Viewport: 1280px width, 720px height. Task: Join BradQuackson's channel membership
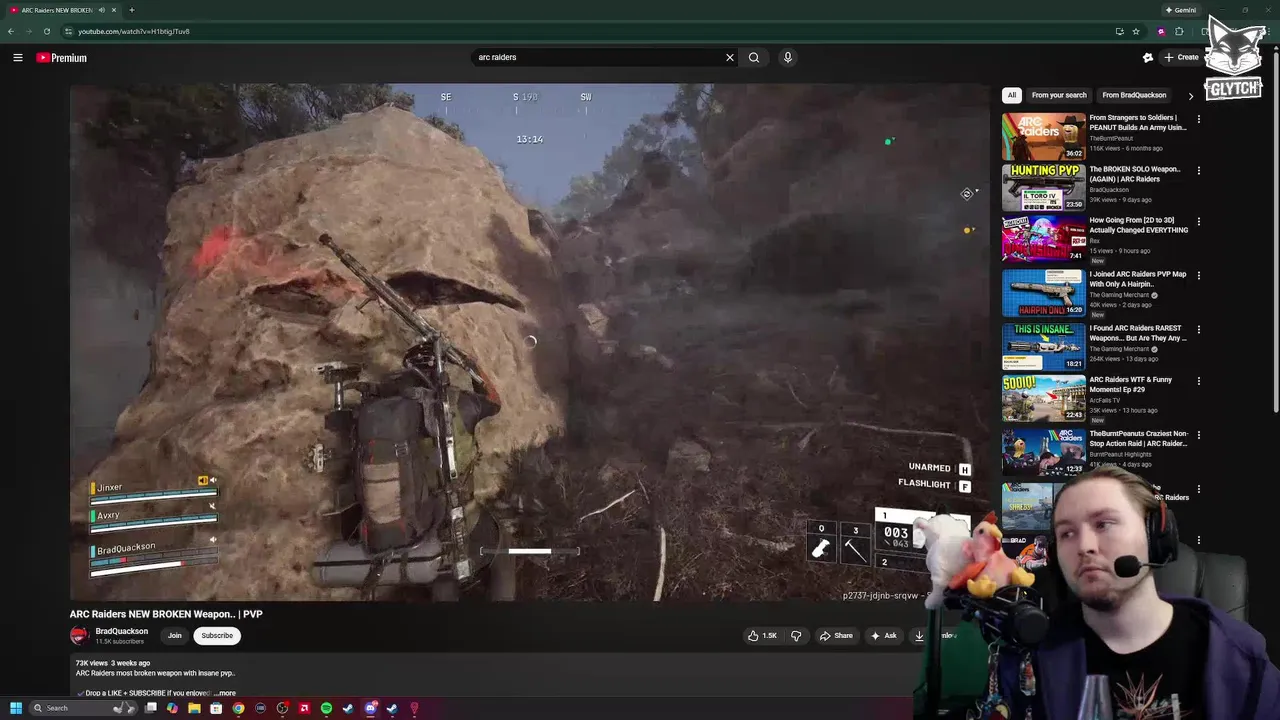(x=175, y=635)
